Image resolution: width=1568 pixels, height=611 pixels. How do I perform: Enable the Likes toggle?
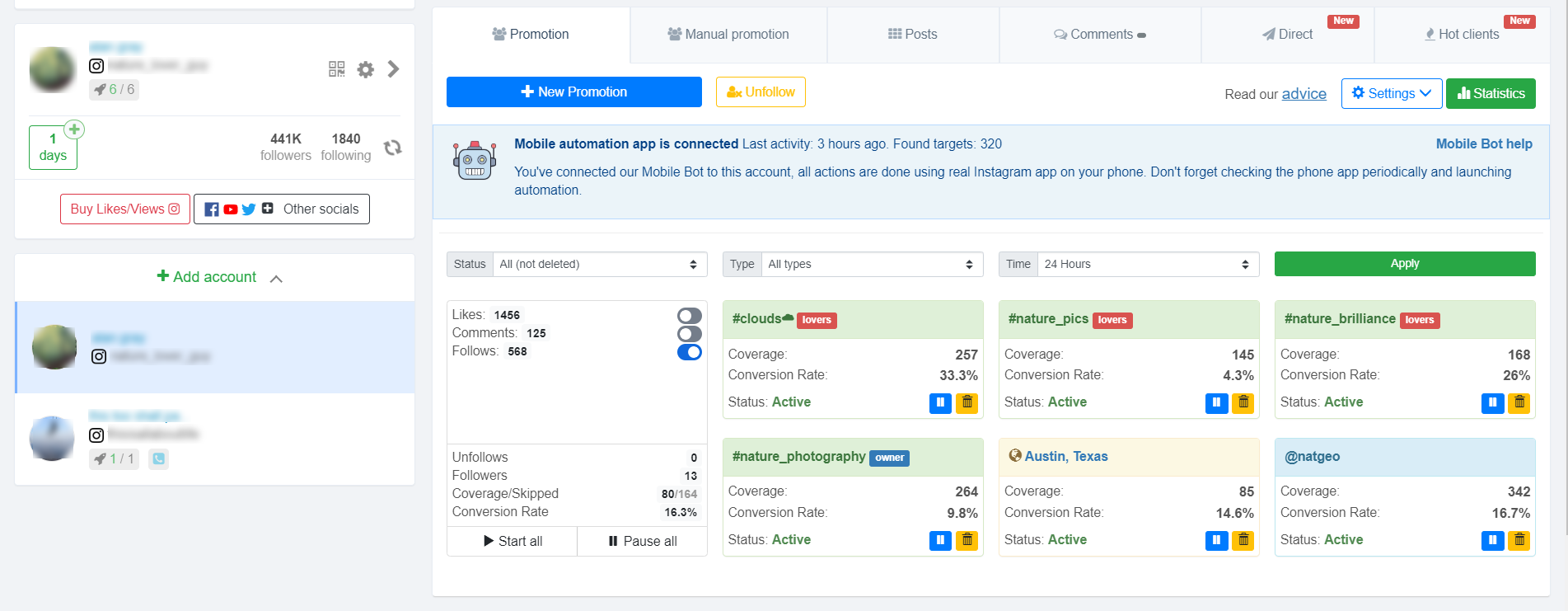(690, 316)
